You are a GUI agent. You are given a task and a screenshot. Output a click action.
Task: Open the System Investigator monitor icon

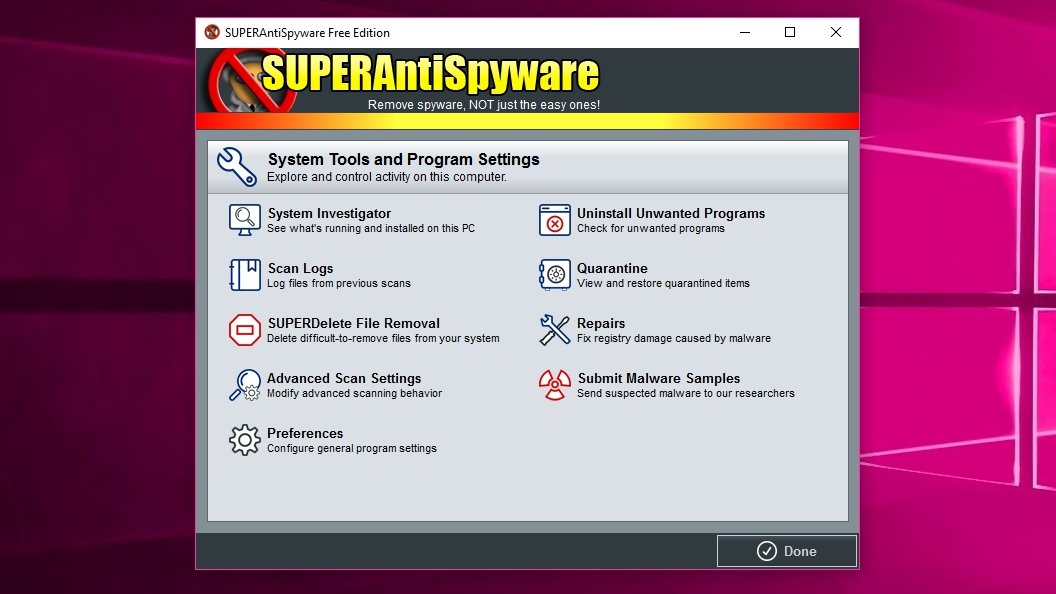[x=244, y=220]
